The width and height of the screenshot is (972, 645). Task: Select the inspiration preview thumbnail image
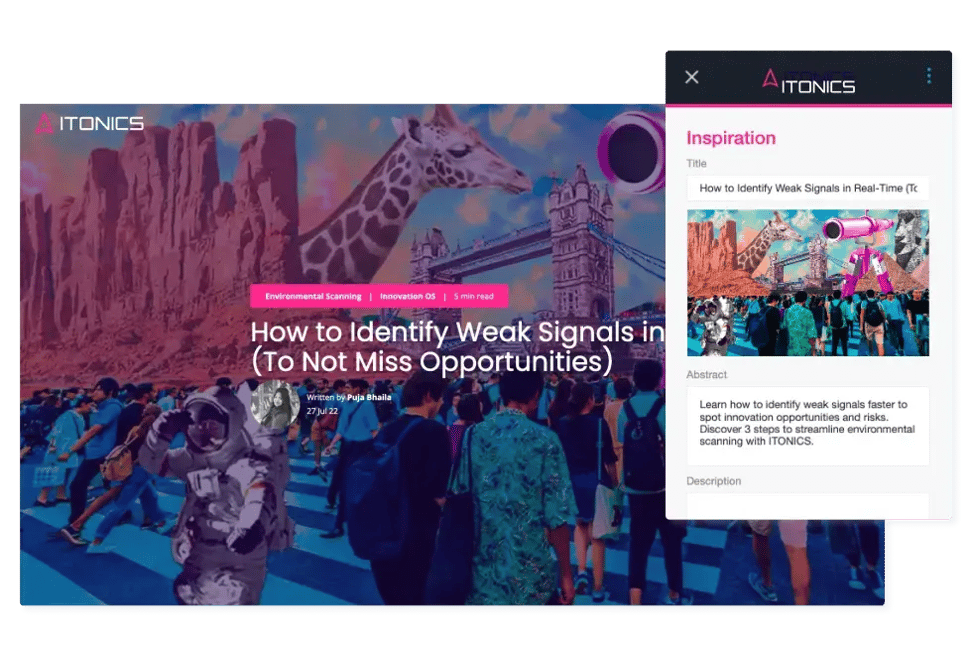[807, 282]
